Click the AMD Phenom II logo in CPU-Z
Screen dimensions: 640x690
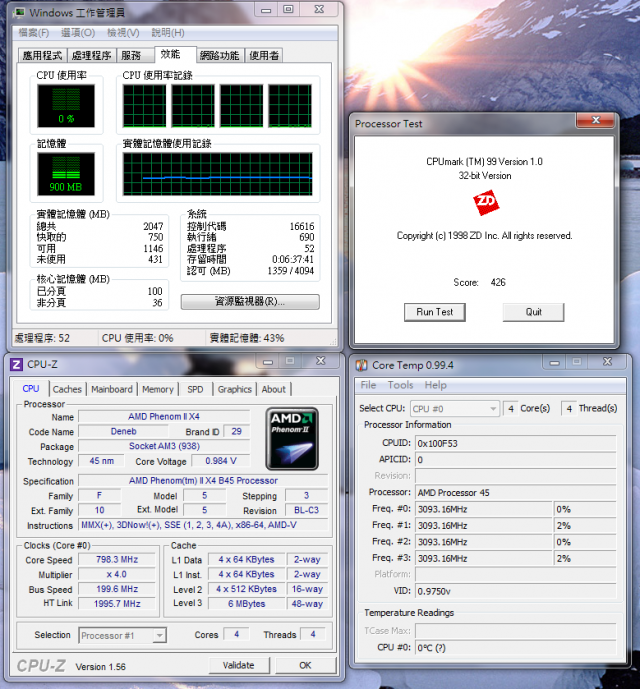[x=292, y=439]
